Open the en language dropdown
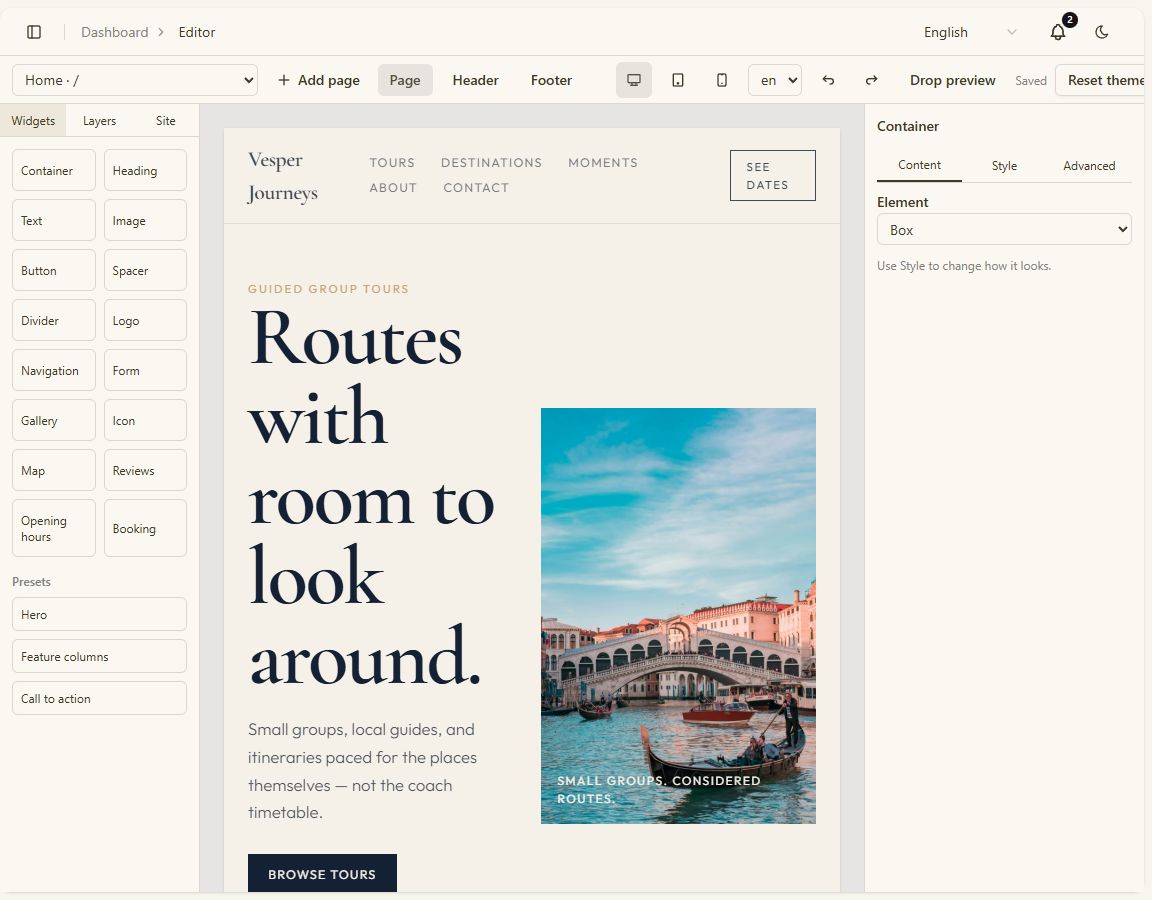The image size is (1152, 900). coord(774,80)
